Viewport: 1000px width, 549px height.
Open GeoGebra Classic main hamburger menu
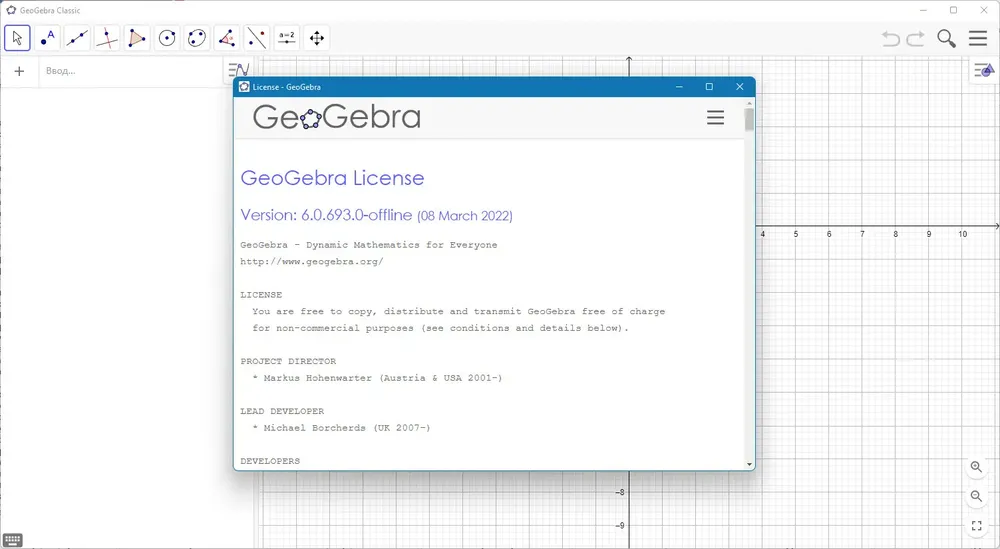pyautogui.click(x=978, y=38)
